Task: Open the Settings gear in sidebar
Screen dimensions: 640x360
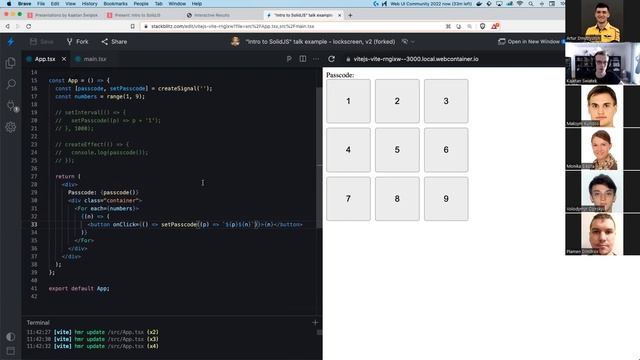Action: [x=11, y=127]
